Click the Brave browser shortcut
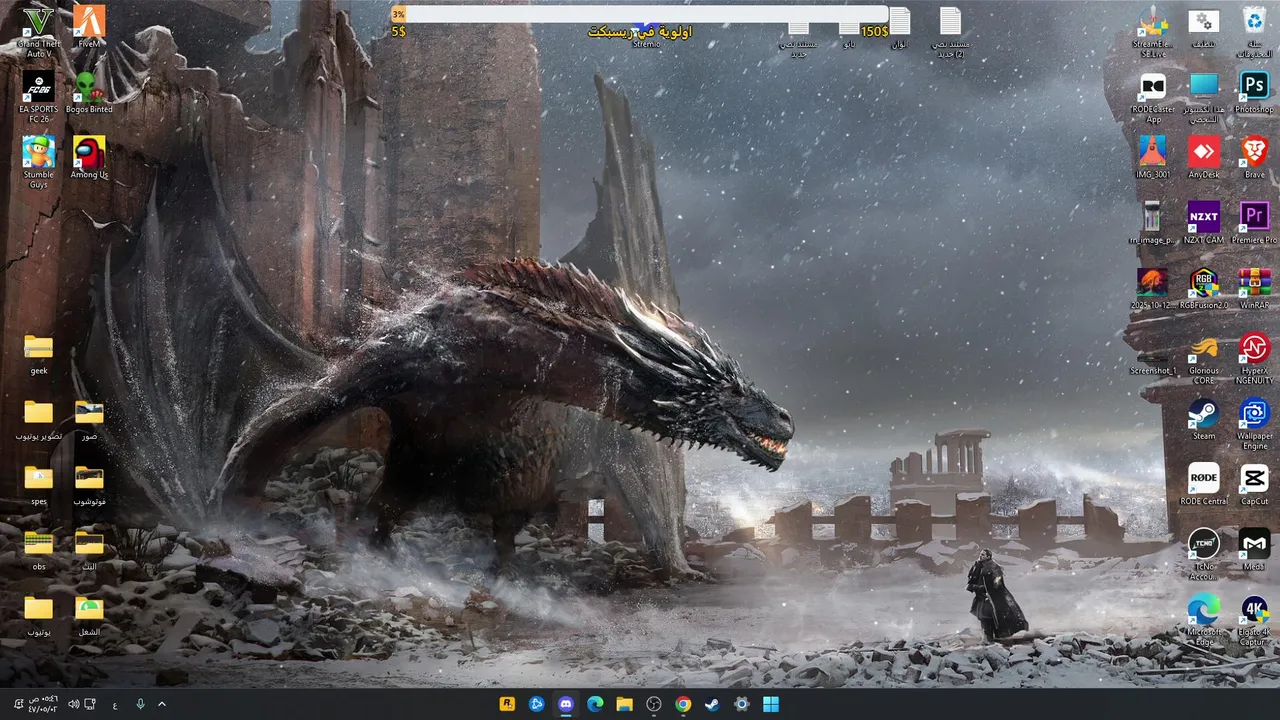 pyautogui.click(x=1254, y=157)
